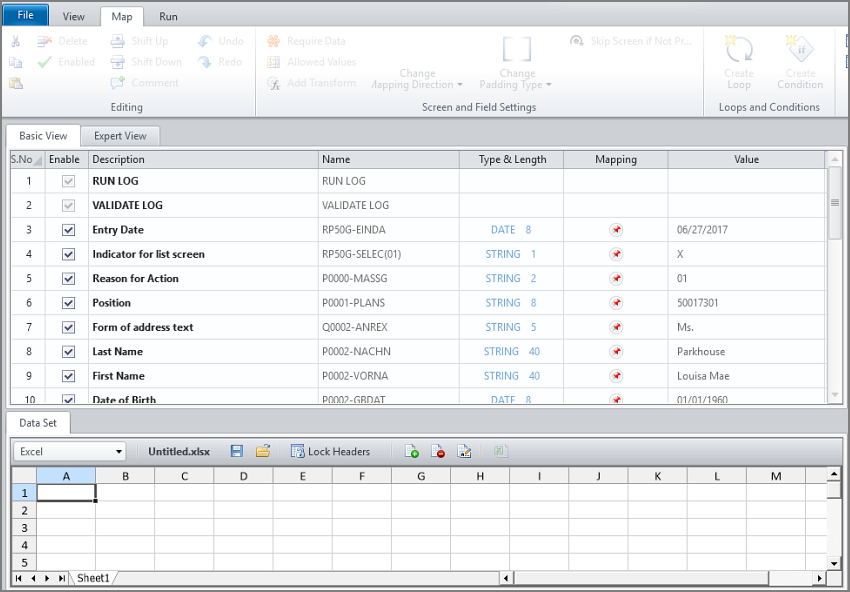Click the green Enabled checkmark icon
Viewport: 850px width, 592px height.
[x=44, y=62]
